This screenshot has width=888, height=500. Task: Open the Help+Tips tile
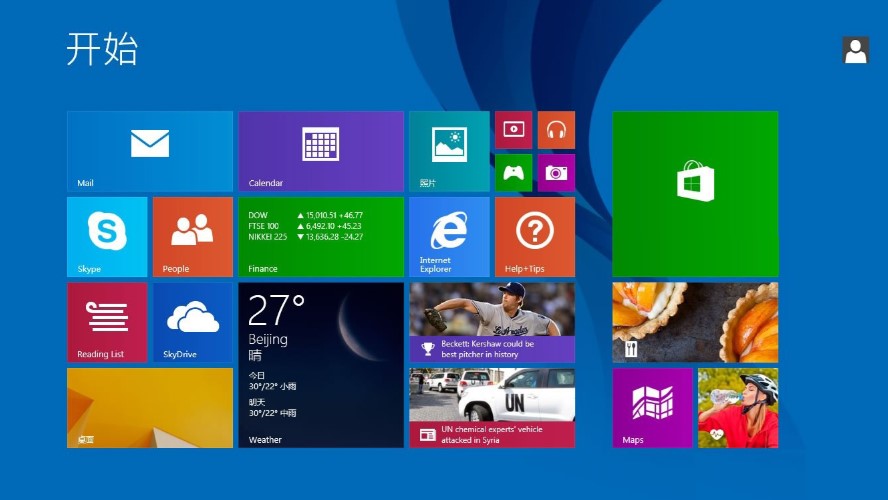[x=535, y=237]
